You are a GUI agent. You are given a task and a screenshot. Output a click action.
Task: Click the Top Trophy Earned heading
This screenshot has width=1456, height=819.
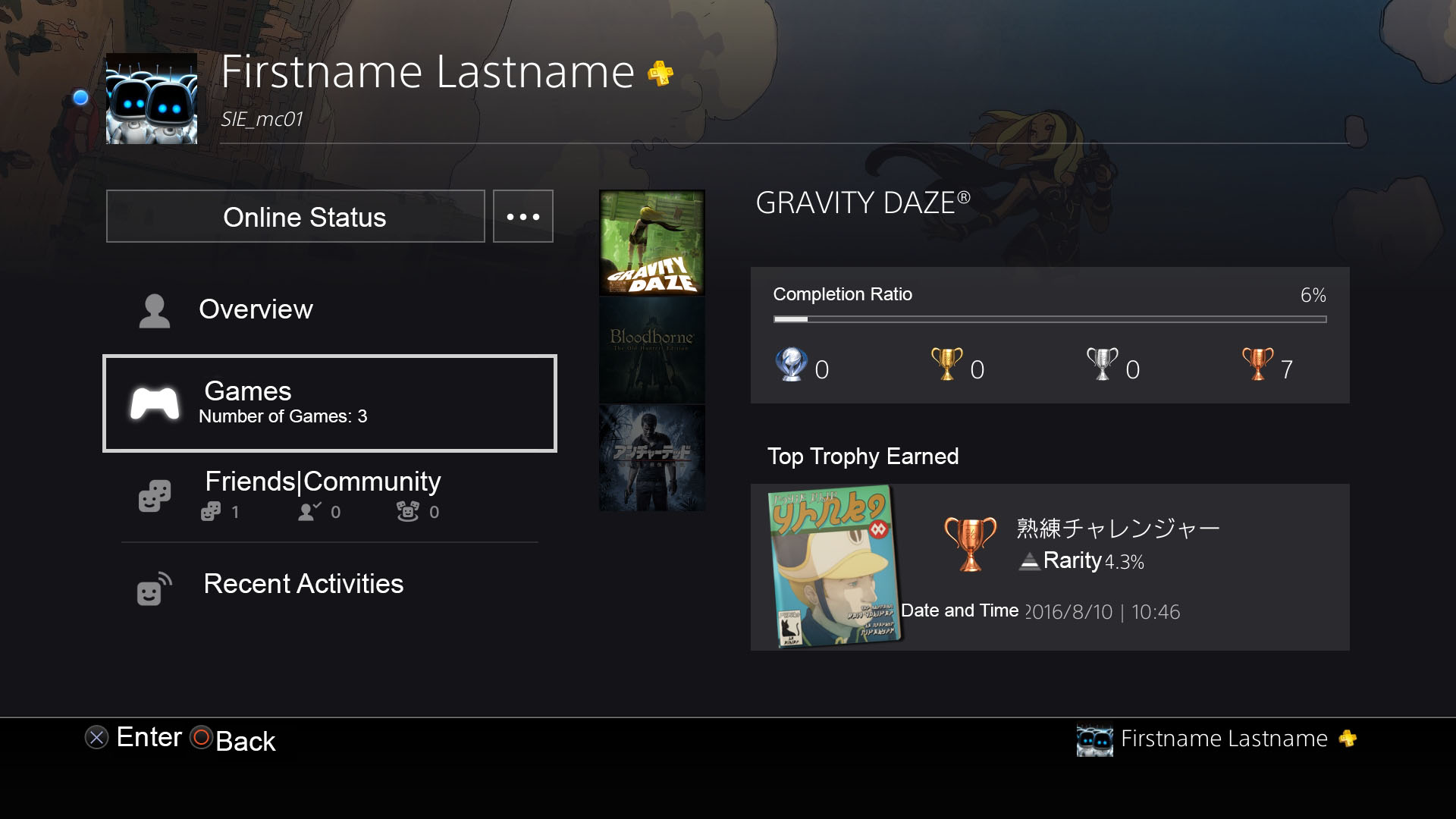click(x=863, y=457)
